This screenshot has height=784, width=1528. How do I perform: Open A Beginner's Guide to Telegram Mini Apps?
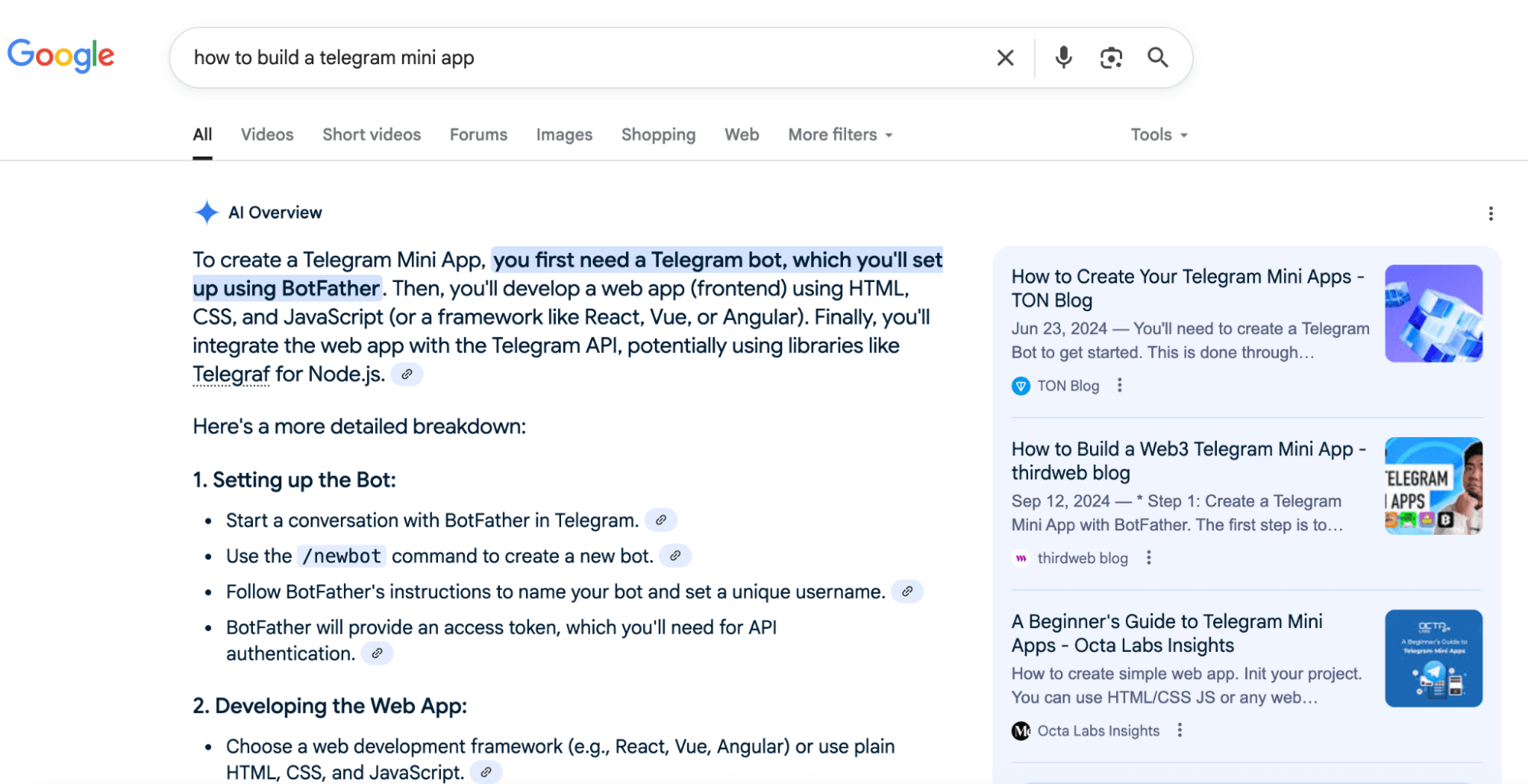pos(1166,633)
